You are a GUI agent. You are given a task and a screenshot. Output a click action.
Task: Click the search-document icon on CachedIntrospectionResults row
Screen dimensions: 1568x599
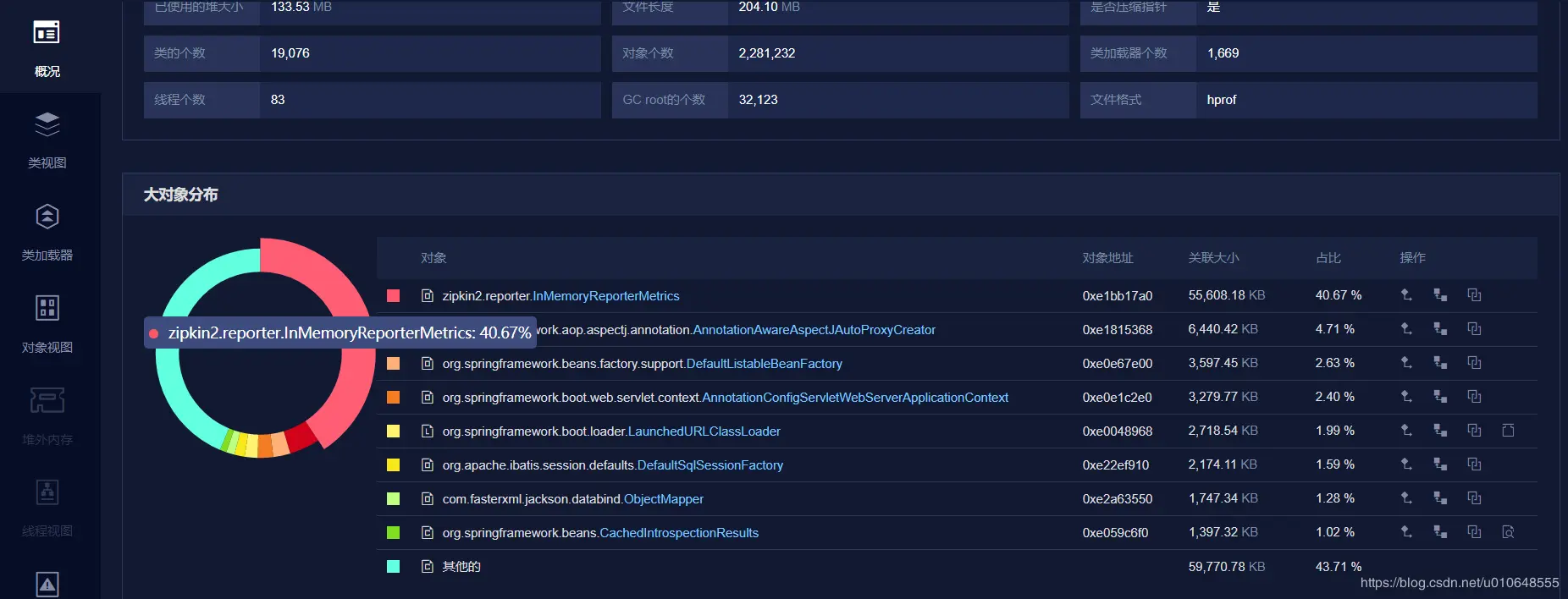click(x=1508, y=532)
